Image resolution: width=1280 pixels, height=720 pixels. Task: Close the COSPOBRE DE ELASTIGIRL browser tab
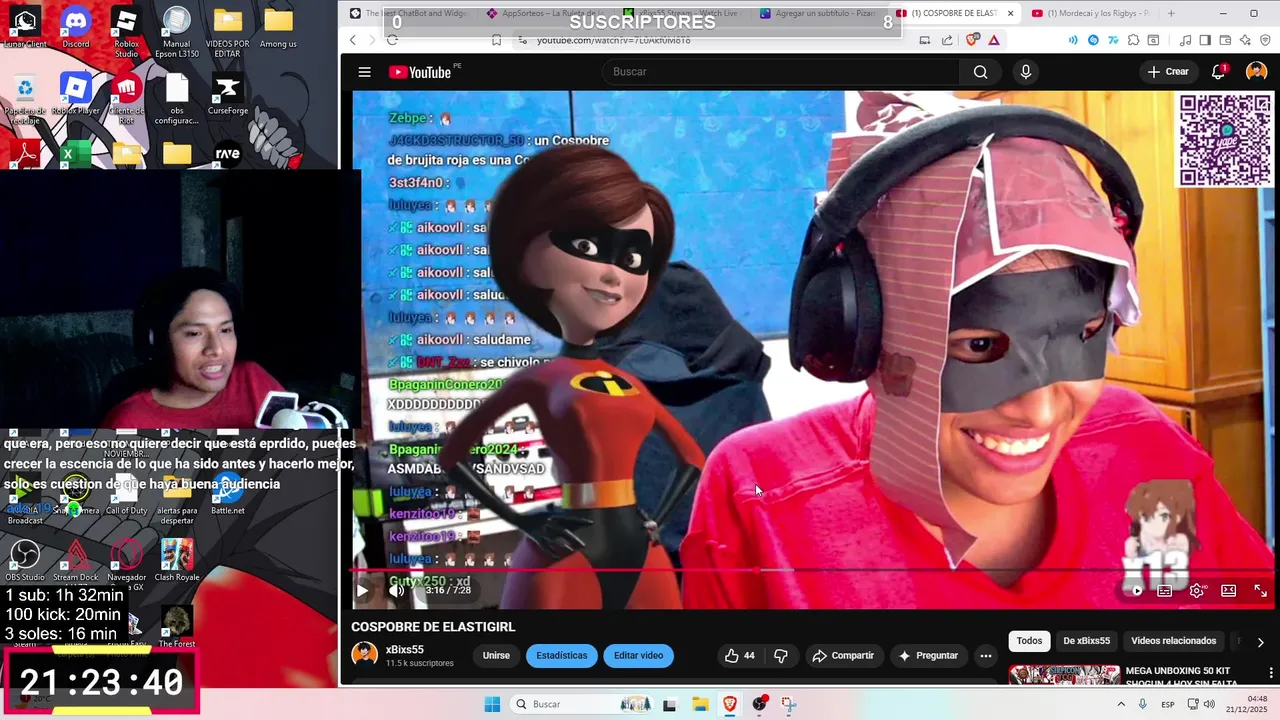tap(1010, 14)
